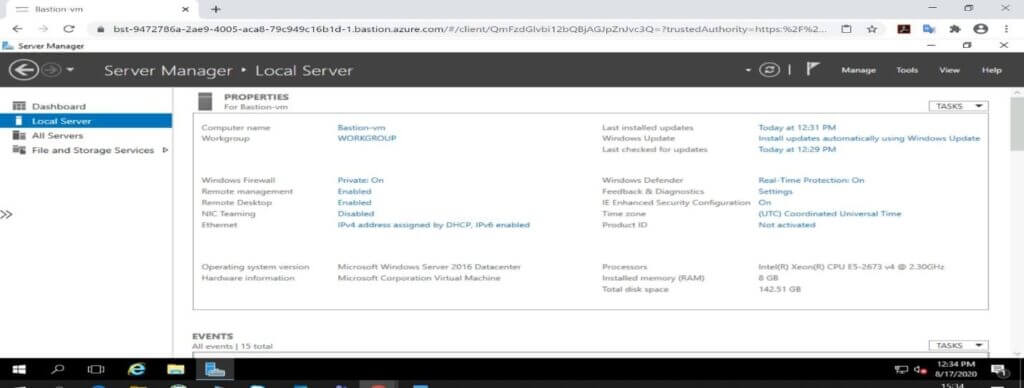Open the Help menu
1024x388 pixels.
tap(991, 71)
